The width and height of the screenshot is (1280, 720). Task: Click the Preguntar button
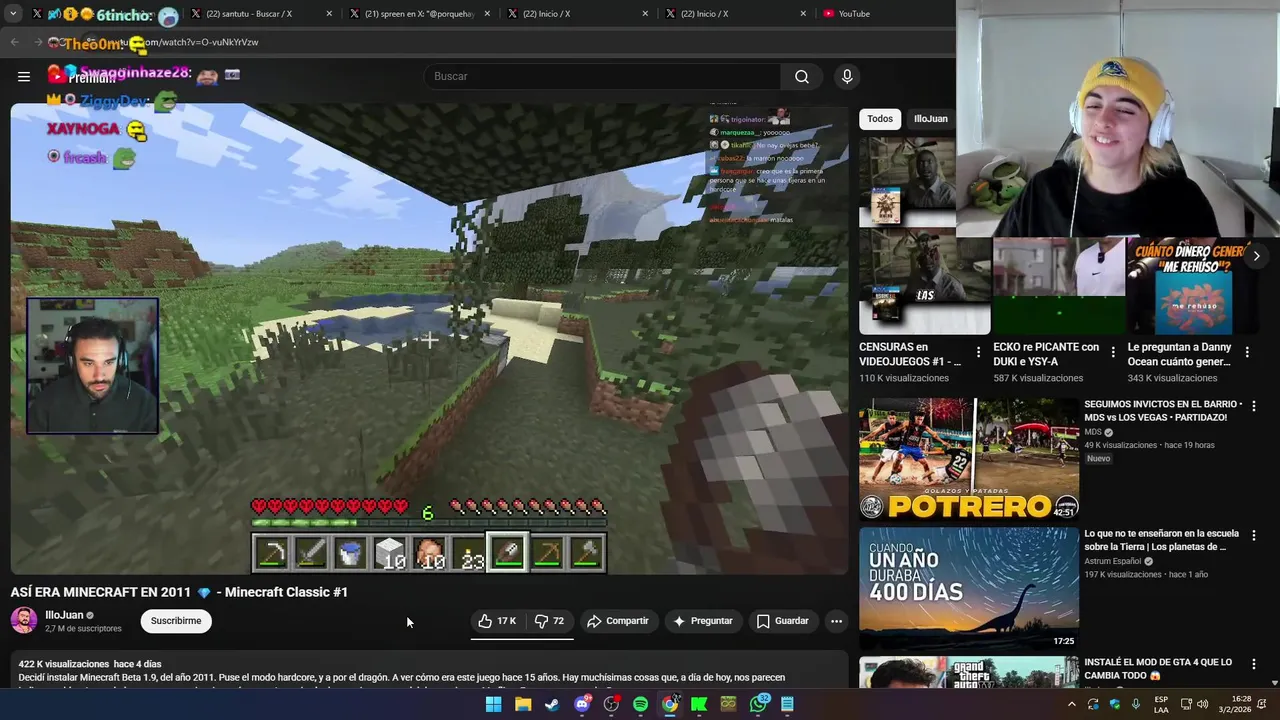[702, 621]
